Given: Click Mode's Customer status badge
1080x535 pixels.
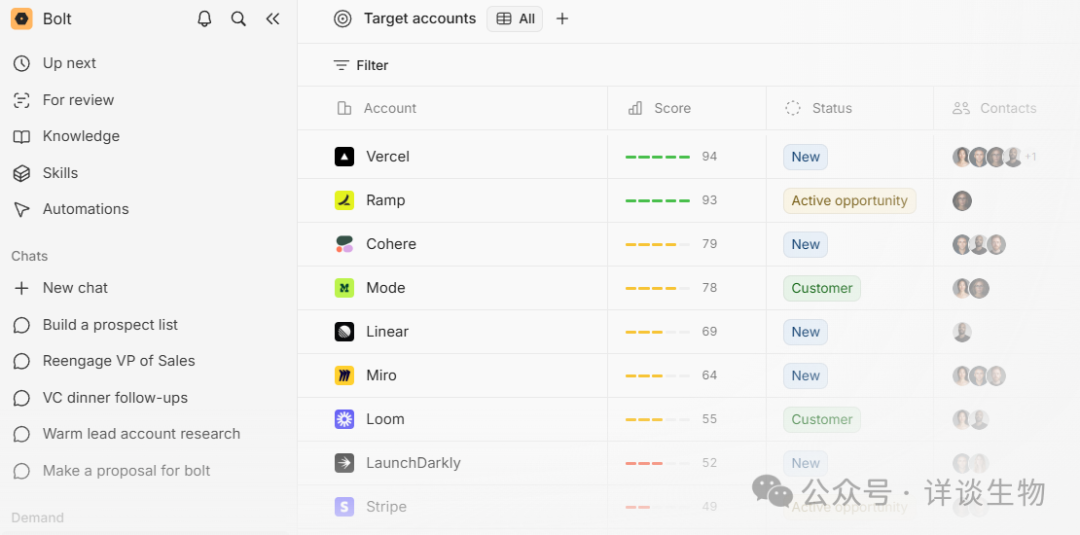Looking at the screenshot, I should coord(822,288).
